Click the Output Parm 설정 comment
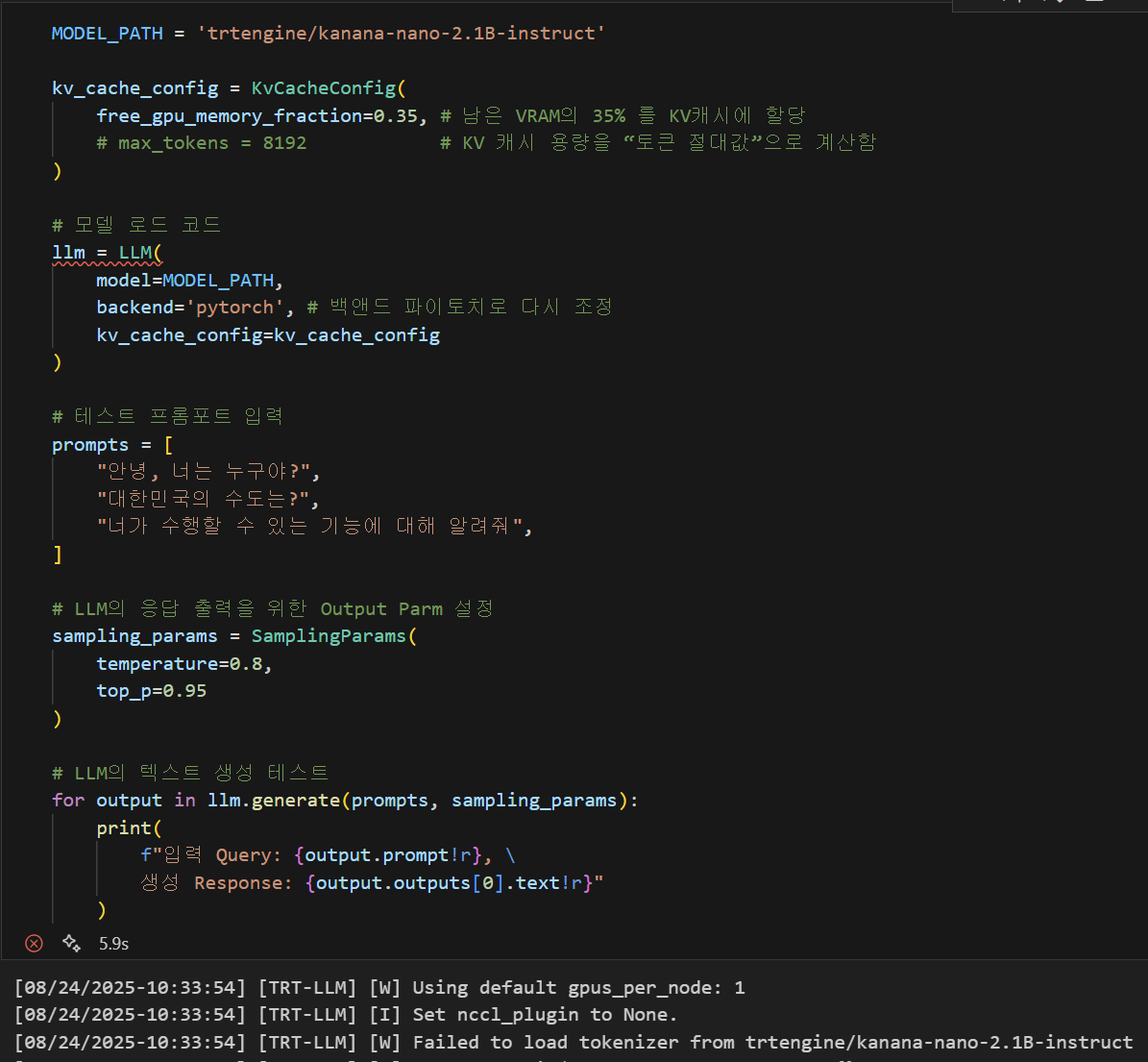The image size is (1148, 1062). tap(272, 609)
